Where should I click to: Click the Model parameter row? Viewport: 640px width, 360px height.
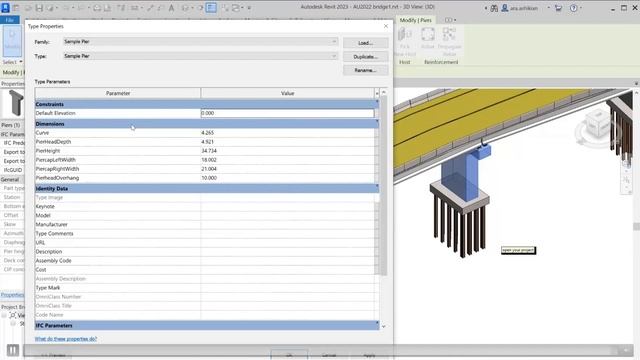(205, 216)
